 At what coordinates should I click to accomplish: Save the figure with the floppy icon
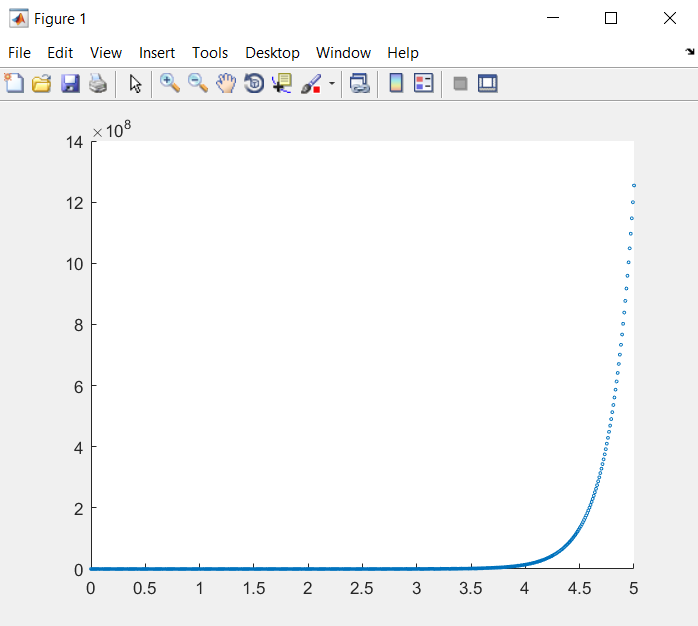(70, 83)
